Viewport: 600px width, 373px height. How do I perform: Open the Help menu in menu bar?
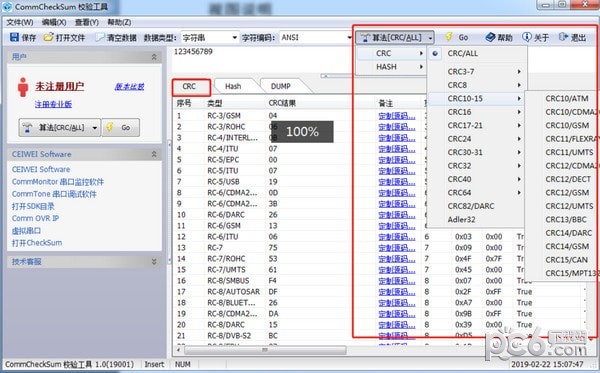tap(119, 22)
